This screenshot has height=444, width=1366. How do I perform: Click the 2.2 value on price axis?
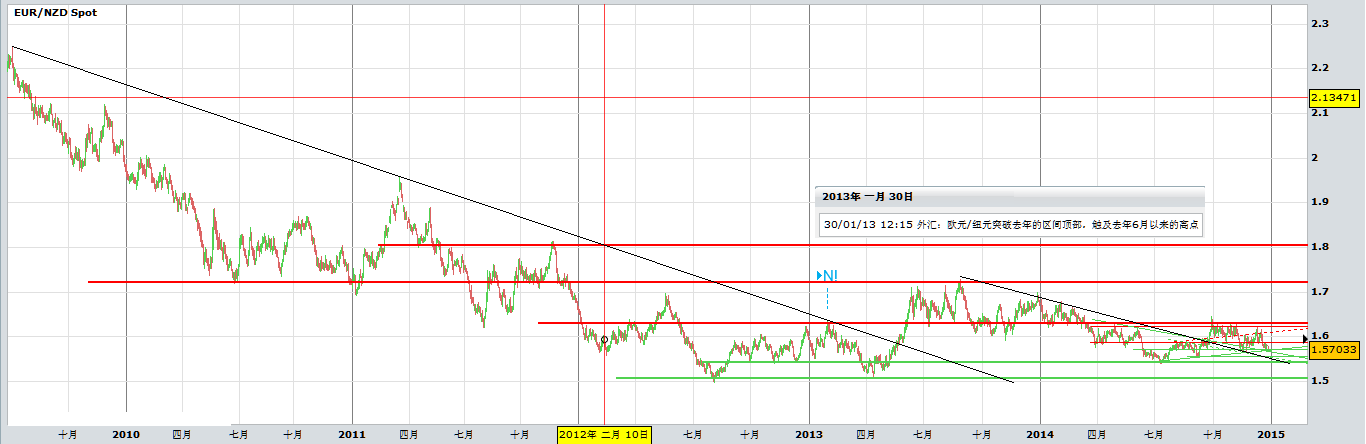(1319, 68)
